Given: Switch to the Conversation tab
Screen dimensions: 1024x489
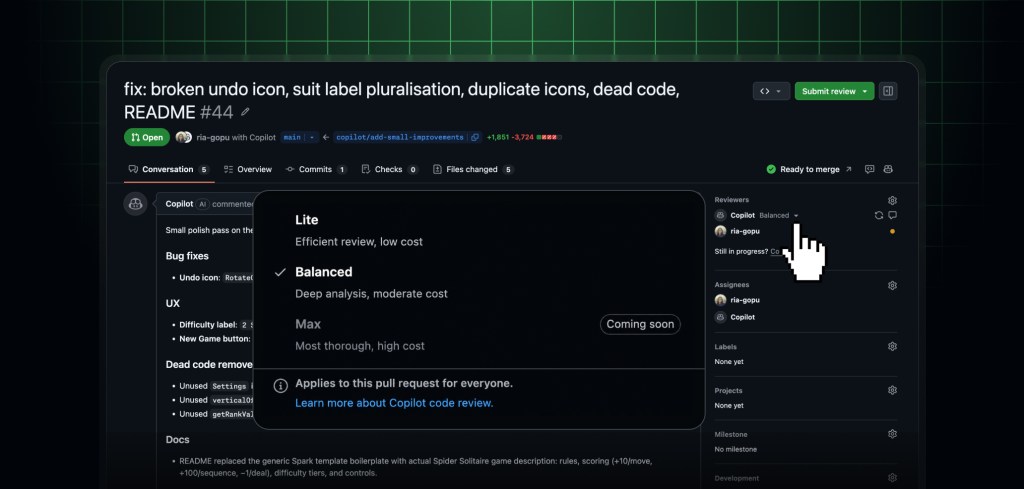Looking at the screenshot, I should [168, 169].
